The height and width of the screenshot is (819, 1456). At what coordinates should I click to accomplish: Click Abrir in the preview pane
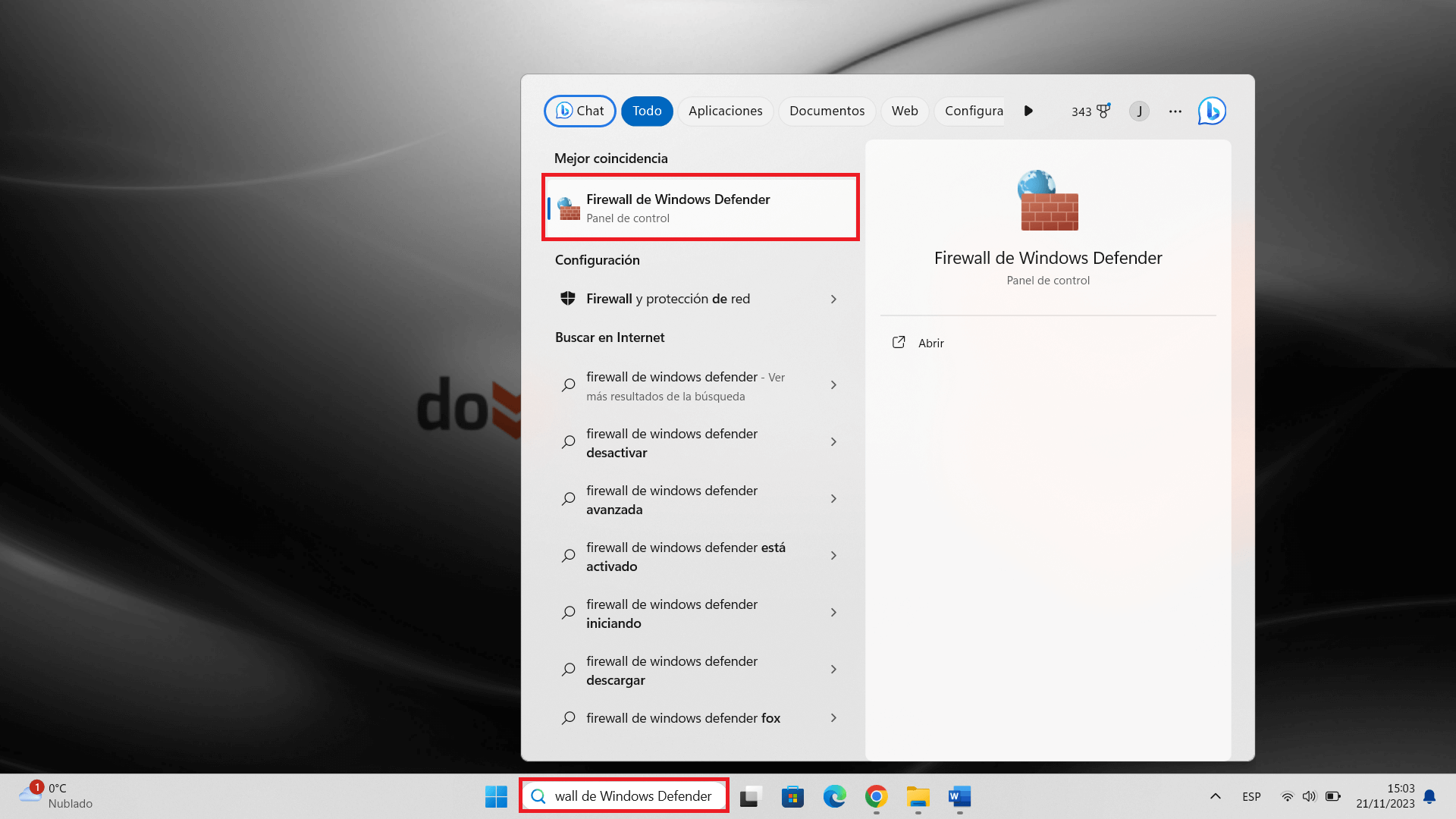930,343
